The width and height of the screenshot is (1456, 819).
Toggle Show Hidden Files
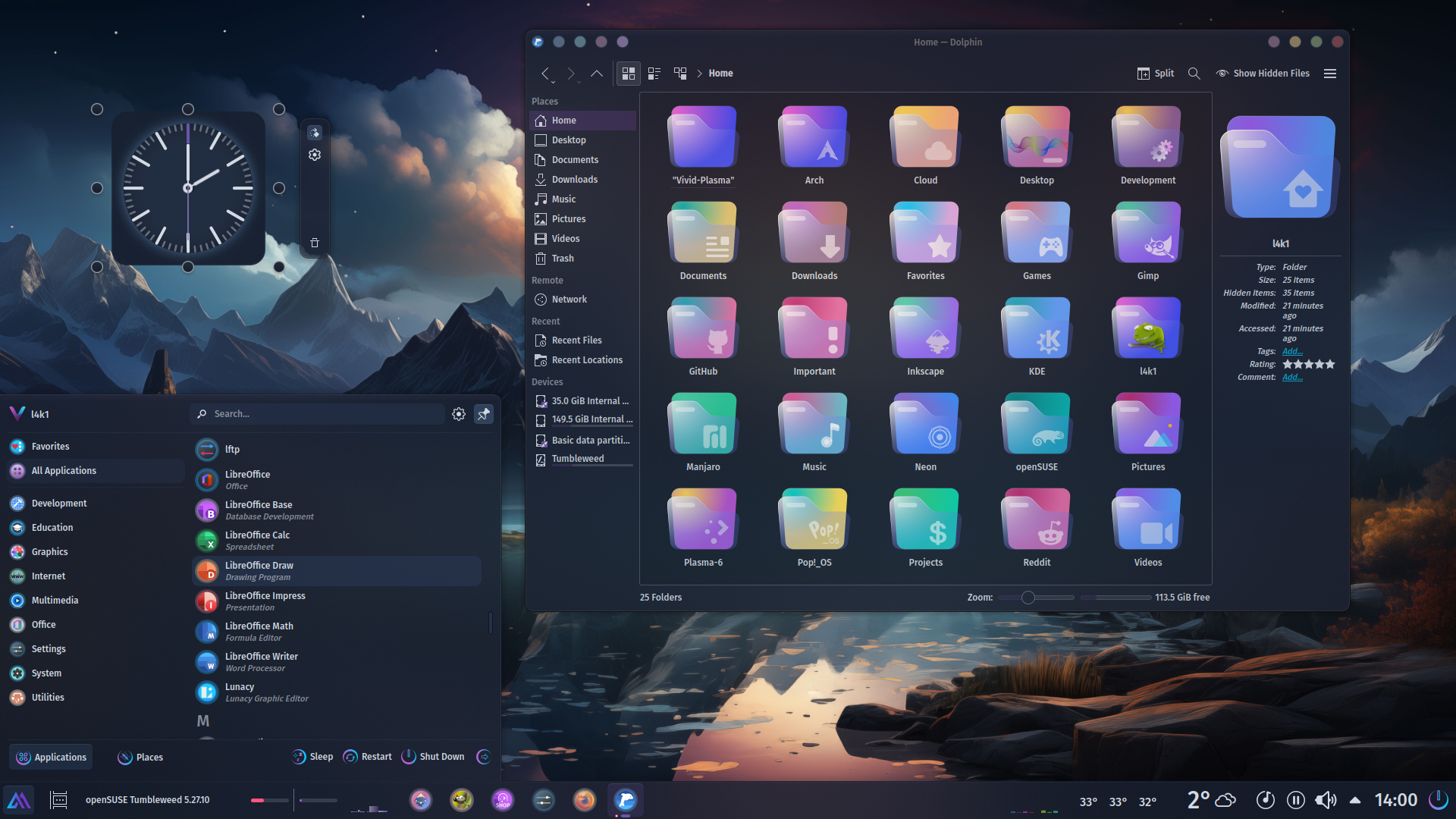[1263, 73]
